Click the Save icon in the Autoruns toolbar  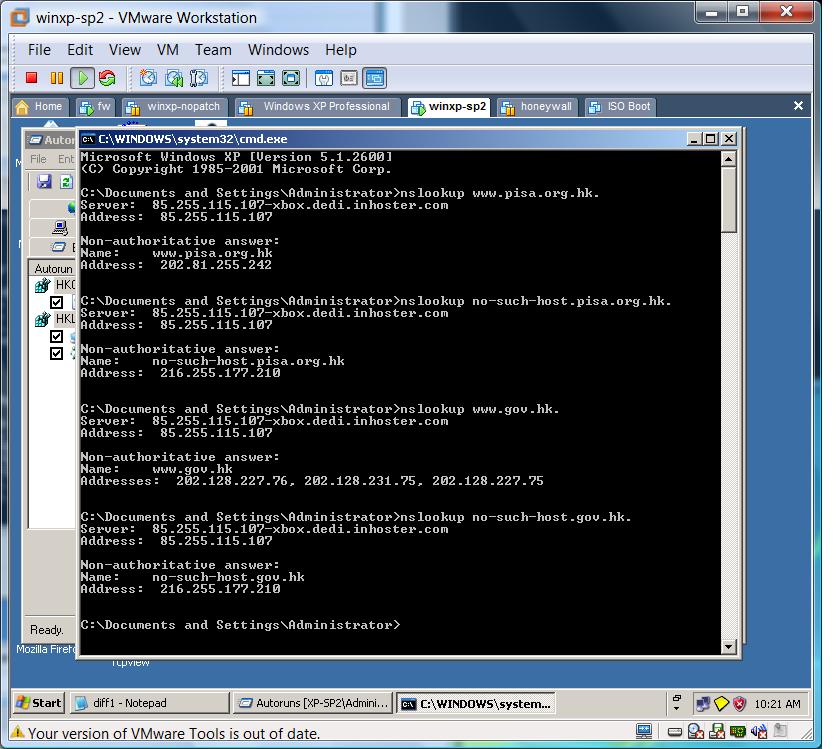pos(44,182)
